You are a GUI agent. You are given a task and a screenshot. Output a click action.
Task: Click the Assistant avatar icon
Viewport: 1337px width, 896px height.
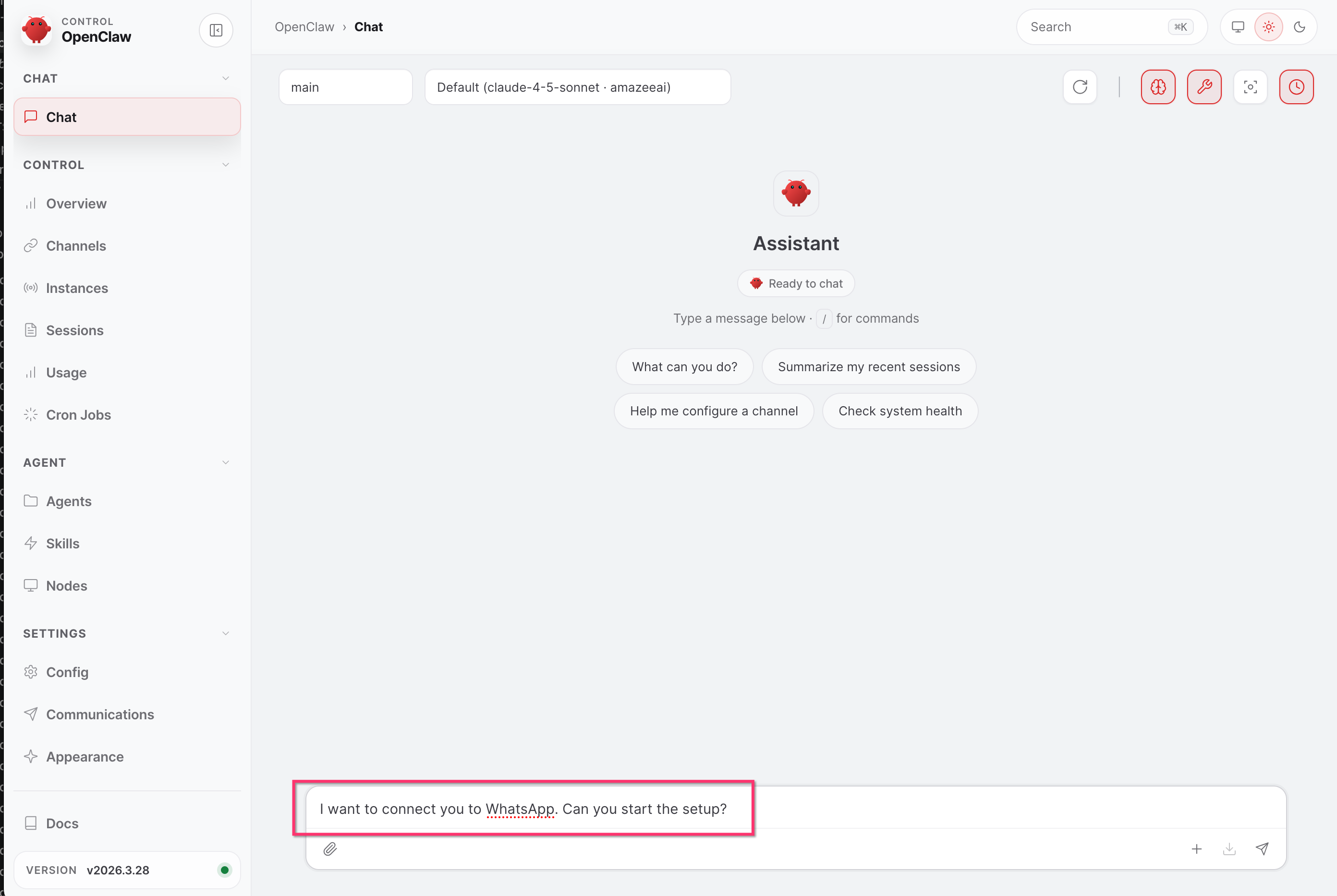coord(796,194)
